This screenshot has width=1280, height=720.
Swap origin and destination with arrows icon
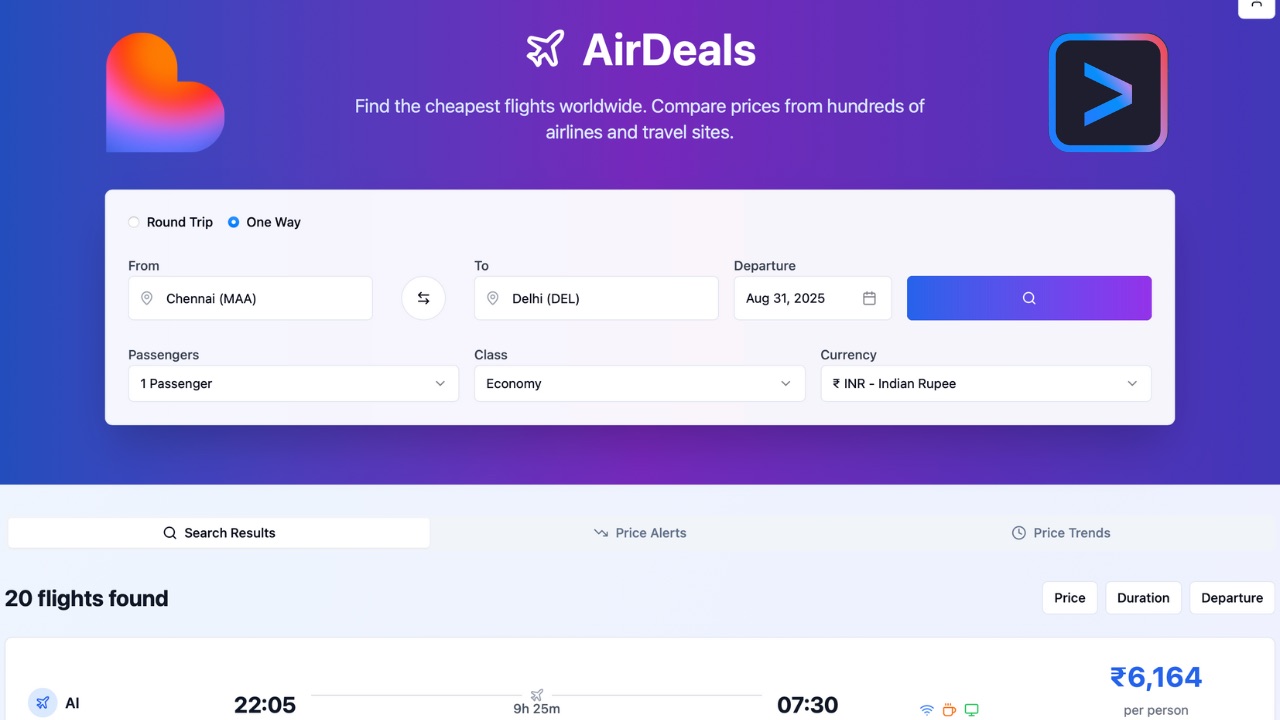(x=423, y=298)
